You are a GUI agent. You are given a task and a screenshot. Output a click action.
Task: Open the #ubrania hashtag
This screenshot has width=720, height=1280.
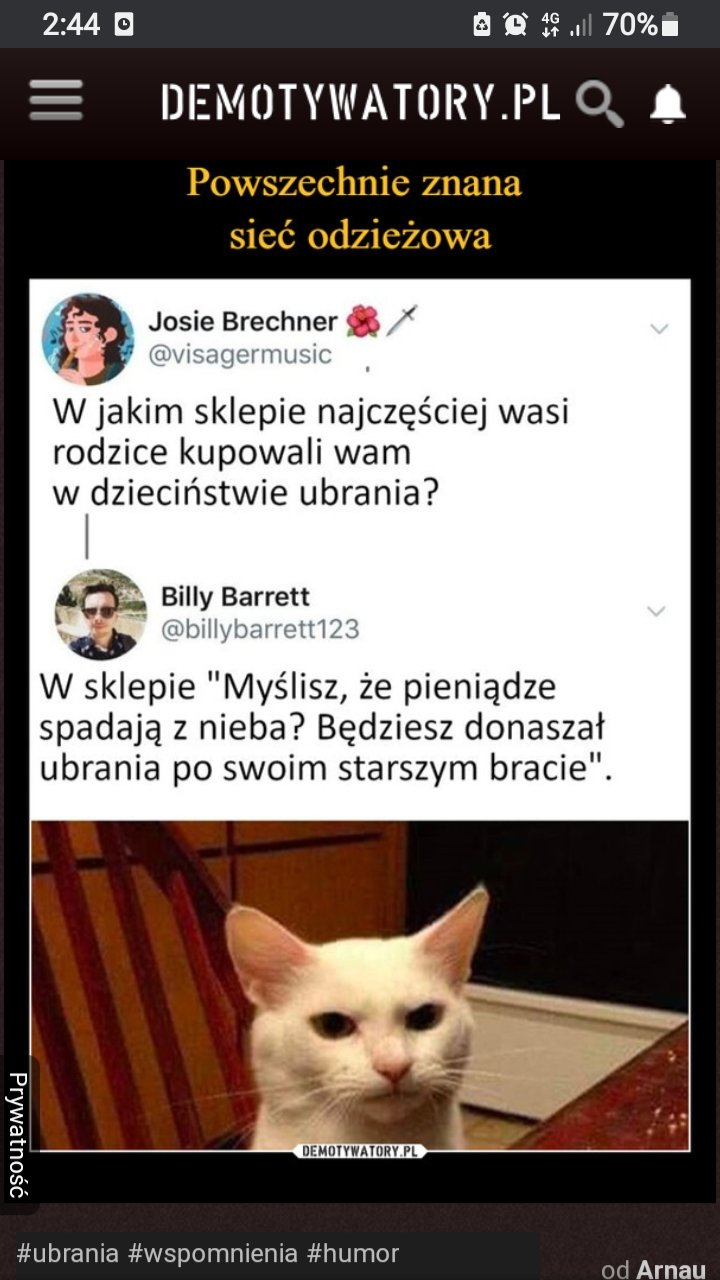[x=68, y=1253]
